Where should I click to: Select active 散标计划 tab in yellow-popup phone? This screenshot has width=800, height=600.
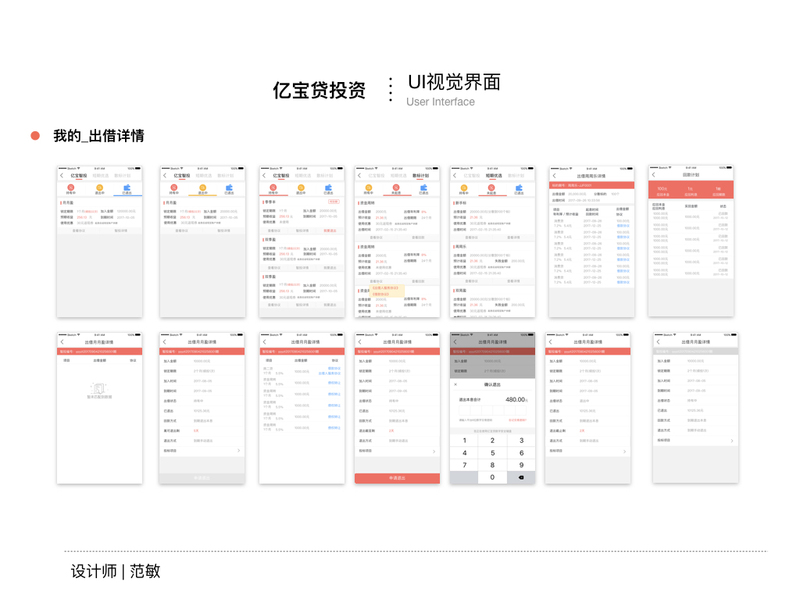[x=420, y=176]
